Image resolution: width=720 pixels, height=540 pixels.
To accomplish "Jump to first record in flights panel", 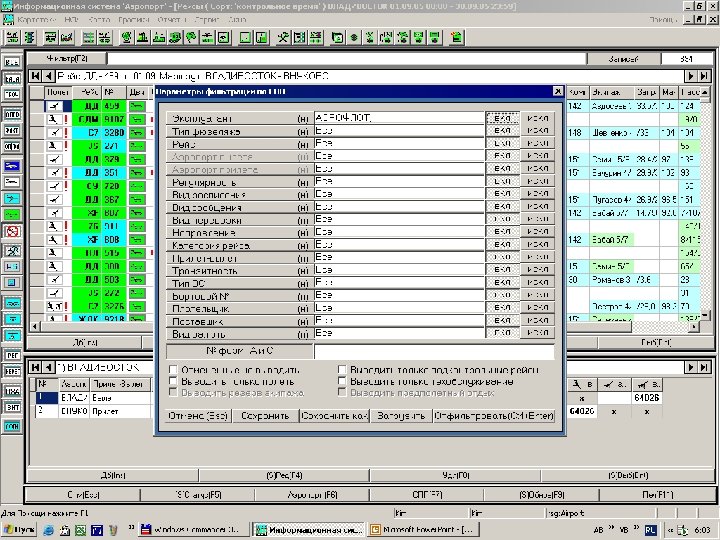I will [35, 76].
